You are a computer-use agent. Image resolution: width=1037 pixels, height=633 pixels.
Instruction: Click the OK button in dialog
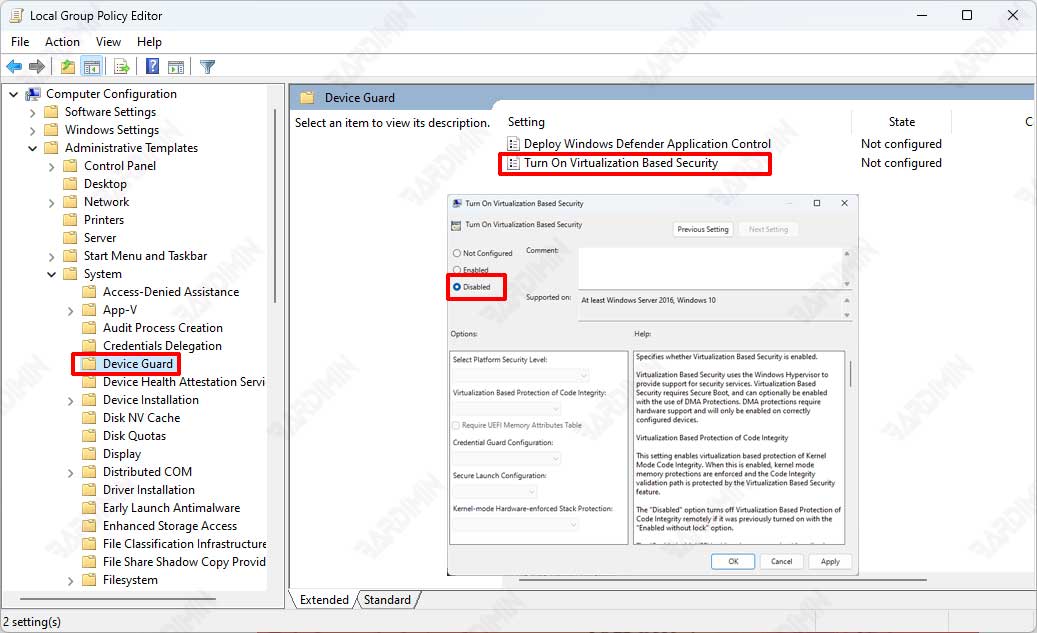733,562
